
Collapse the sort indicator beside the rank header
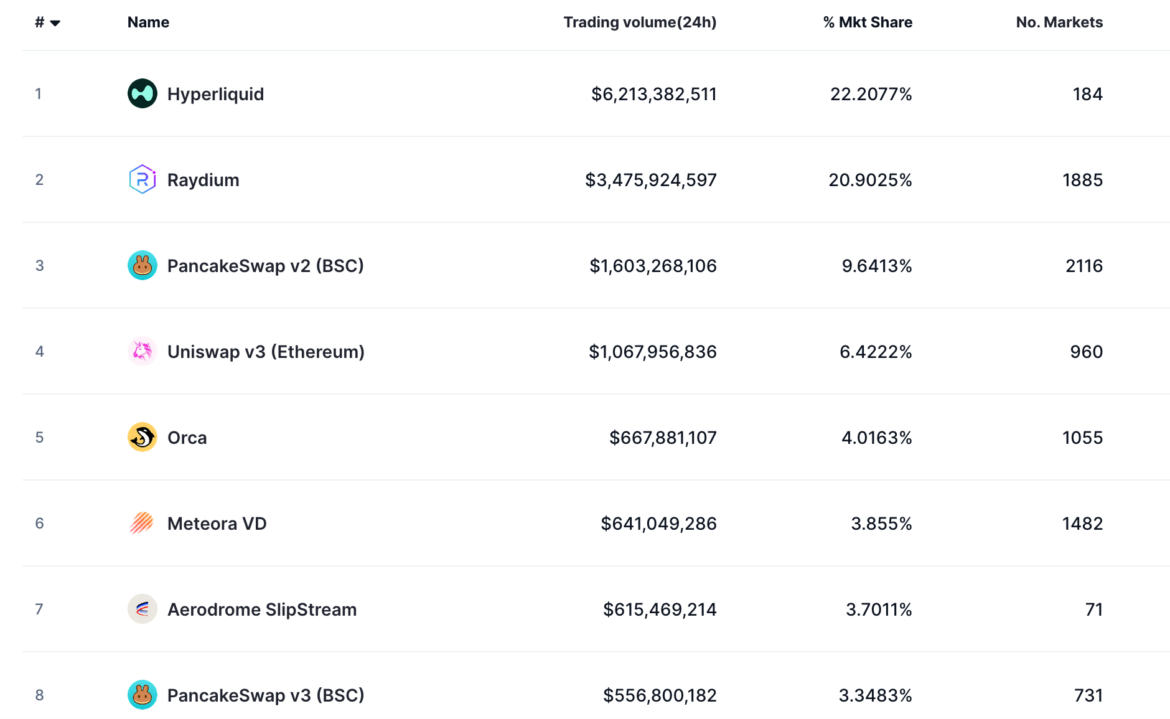point(57,22)
